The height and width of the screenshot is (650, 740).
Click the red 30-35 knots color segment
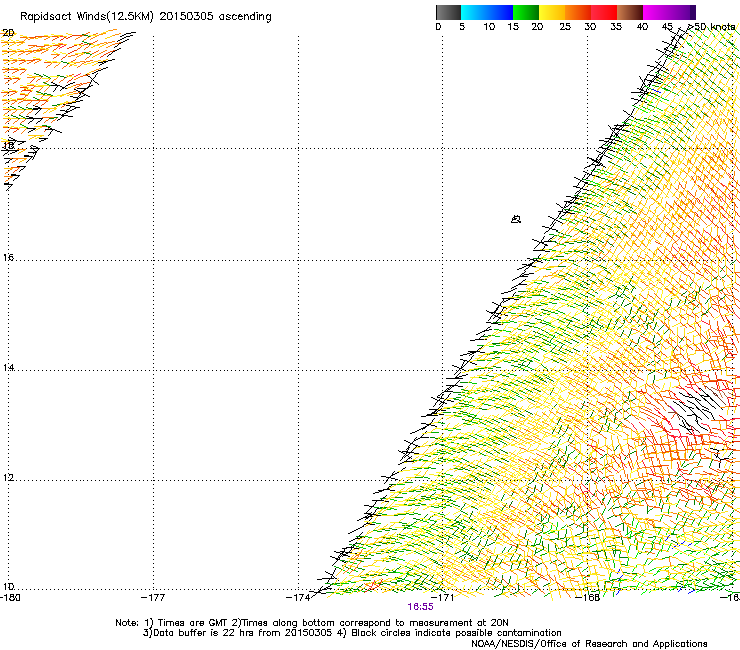point(604,12)
